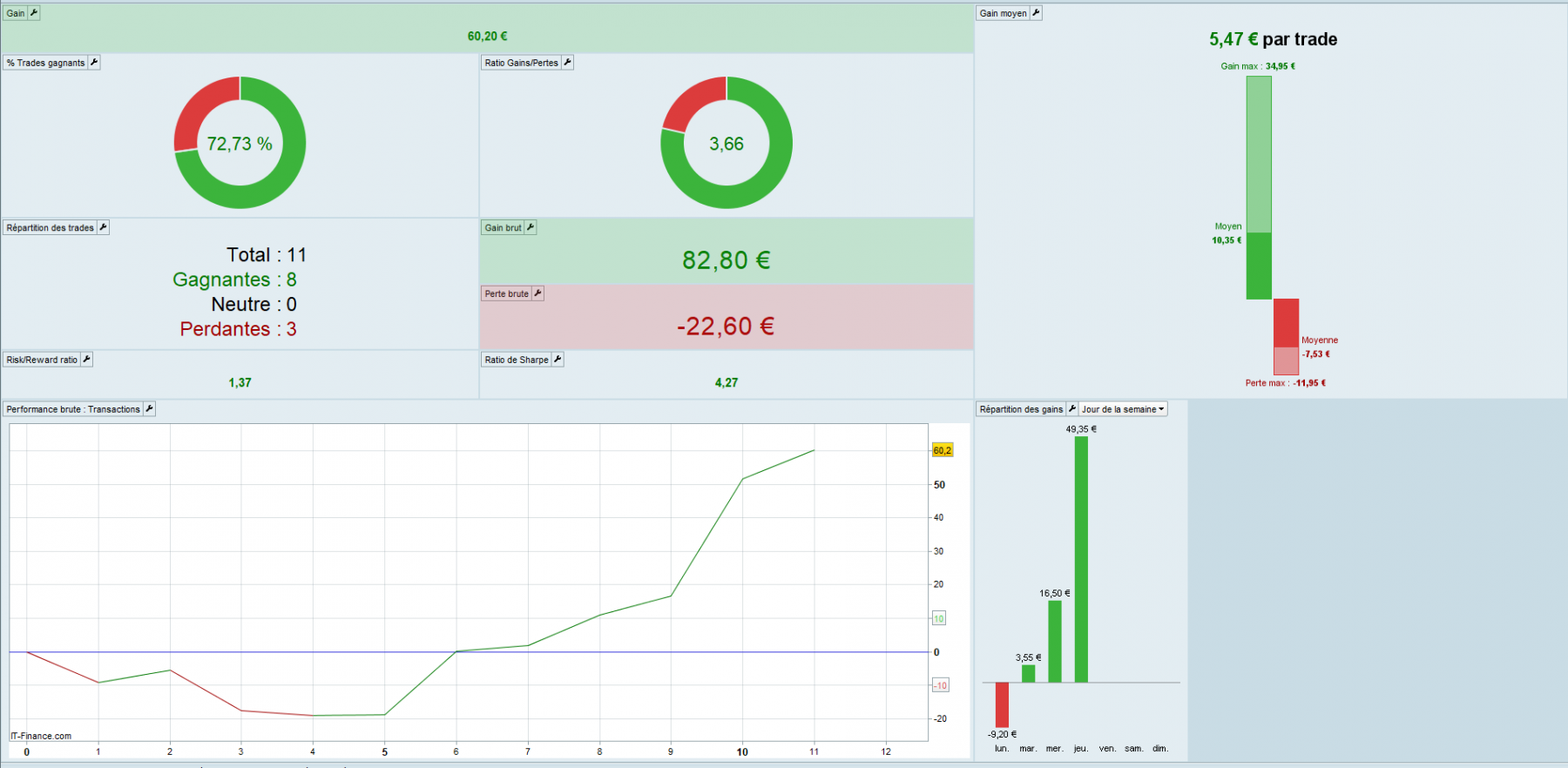Click wrench icon for Performance brute : Transactions
The width and height of the screenshot is (1568, 768).
[x=149, y=409]
